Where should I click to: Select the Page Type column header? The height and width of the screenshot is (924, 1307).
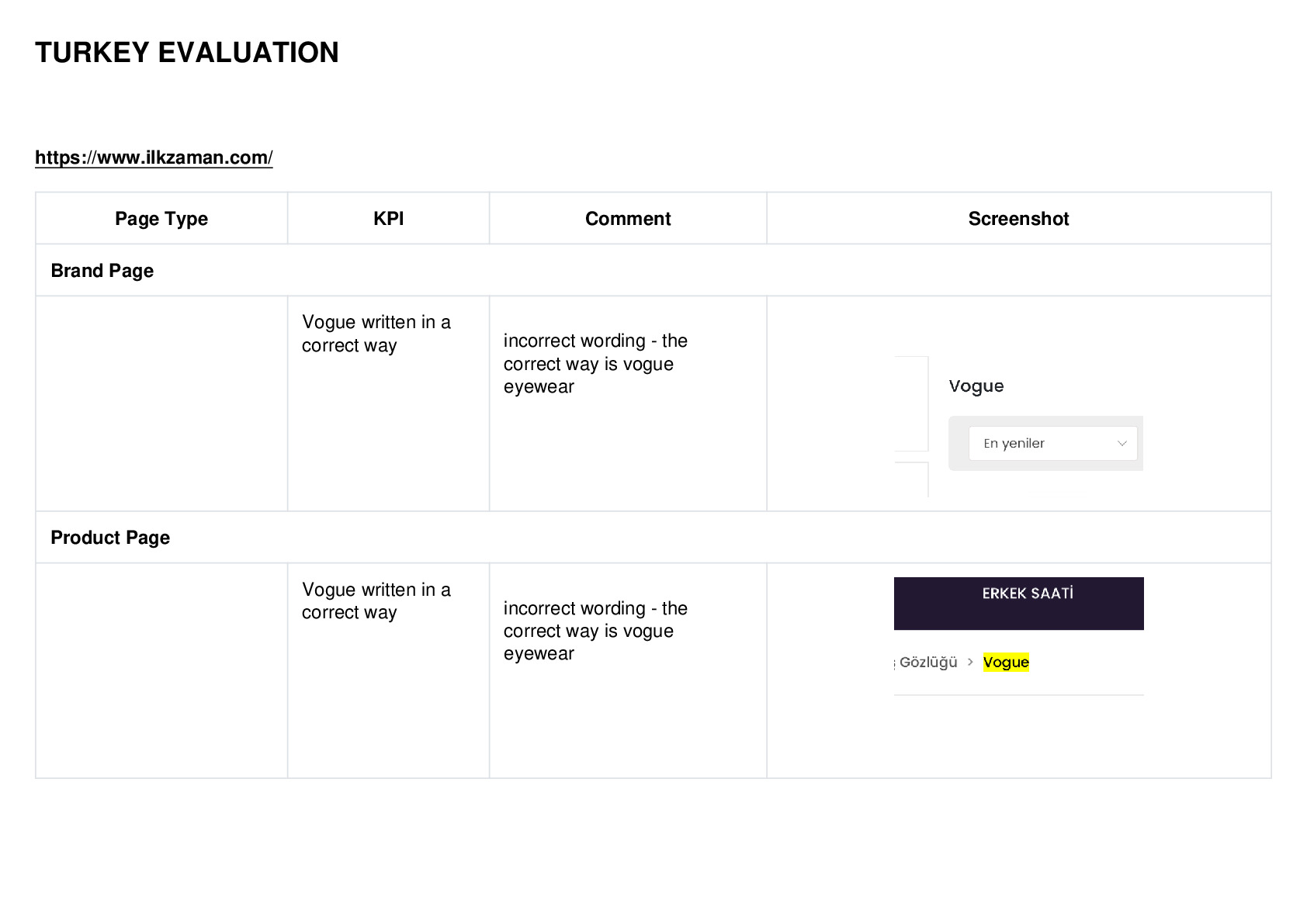[x=161, y=219]
